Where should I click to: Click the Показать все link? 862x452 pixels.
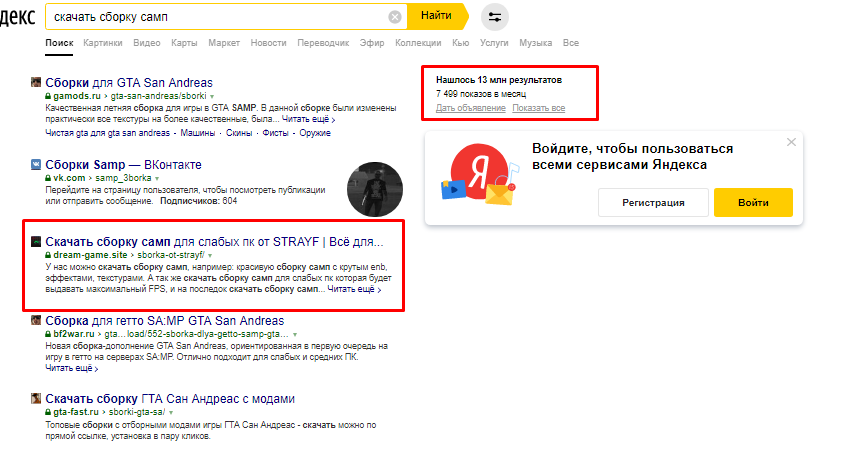pyautogui.click(x=539, y=108)
